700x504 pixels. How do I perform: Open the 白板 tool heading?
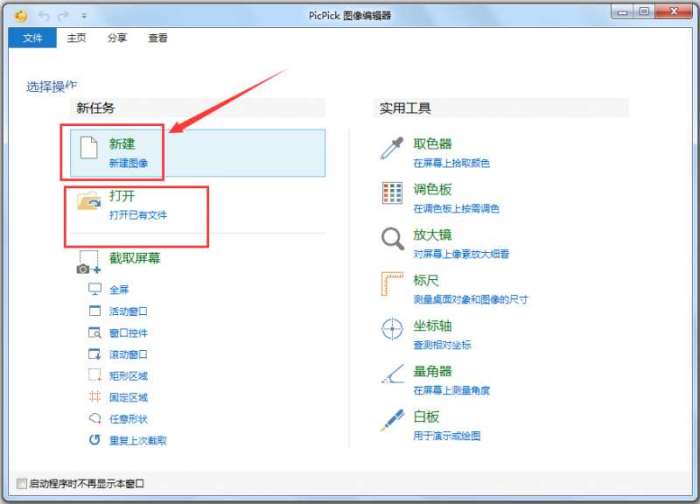(426, 417)
